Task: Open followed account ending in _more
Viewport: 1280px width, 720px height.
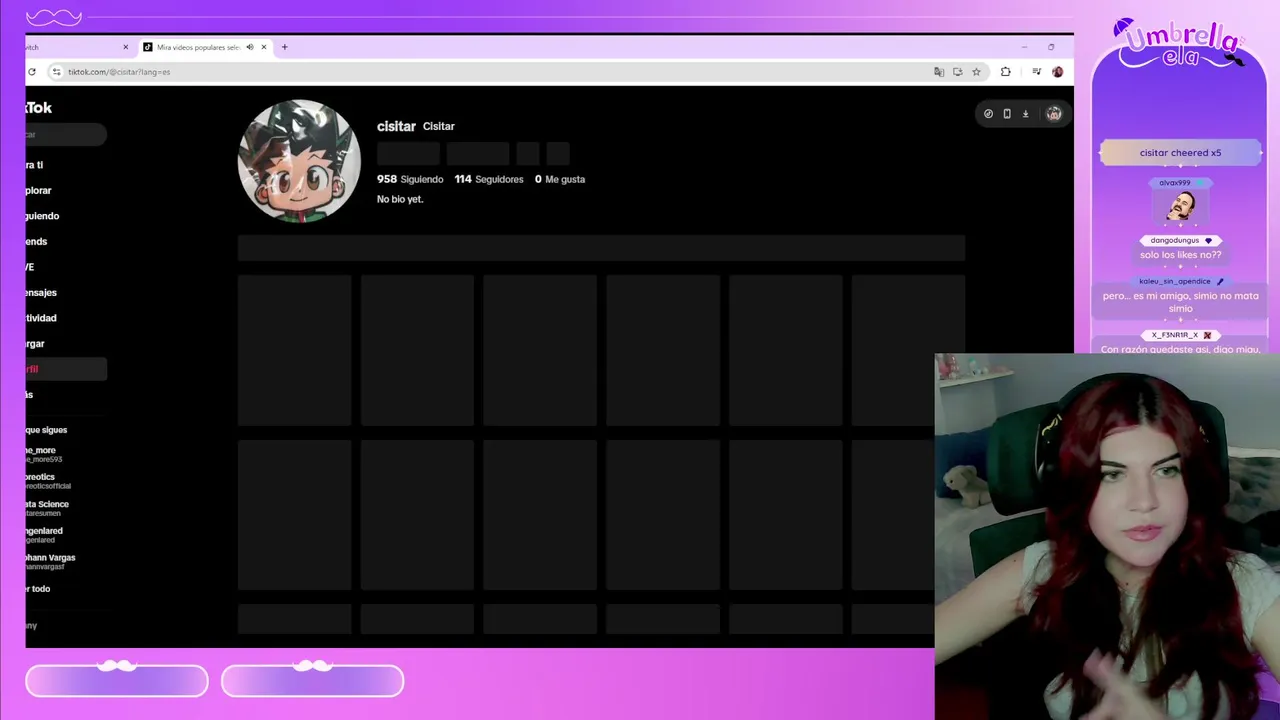Action: coord(44,454)
